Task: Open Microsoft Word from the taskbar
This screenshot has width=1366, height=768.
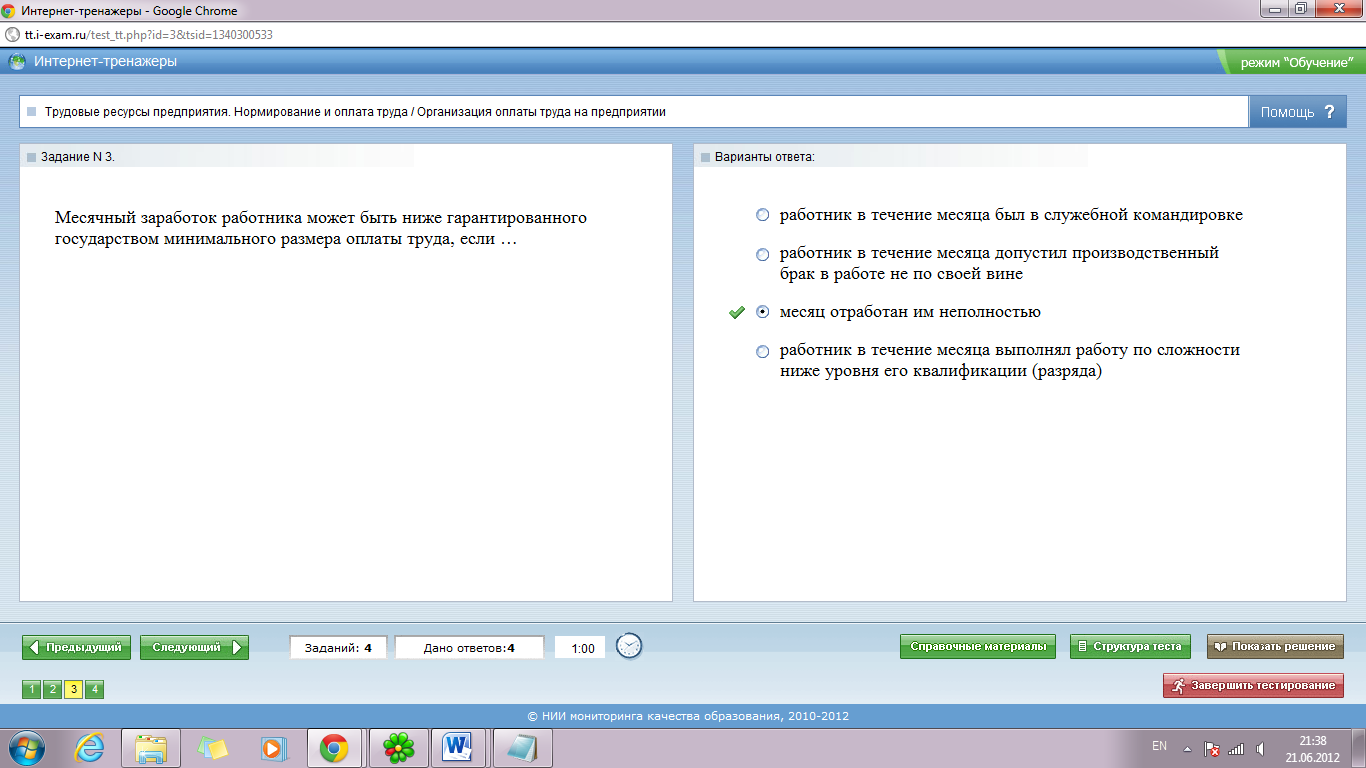Action: tap(458, 747)
